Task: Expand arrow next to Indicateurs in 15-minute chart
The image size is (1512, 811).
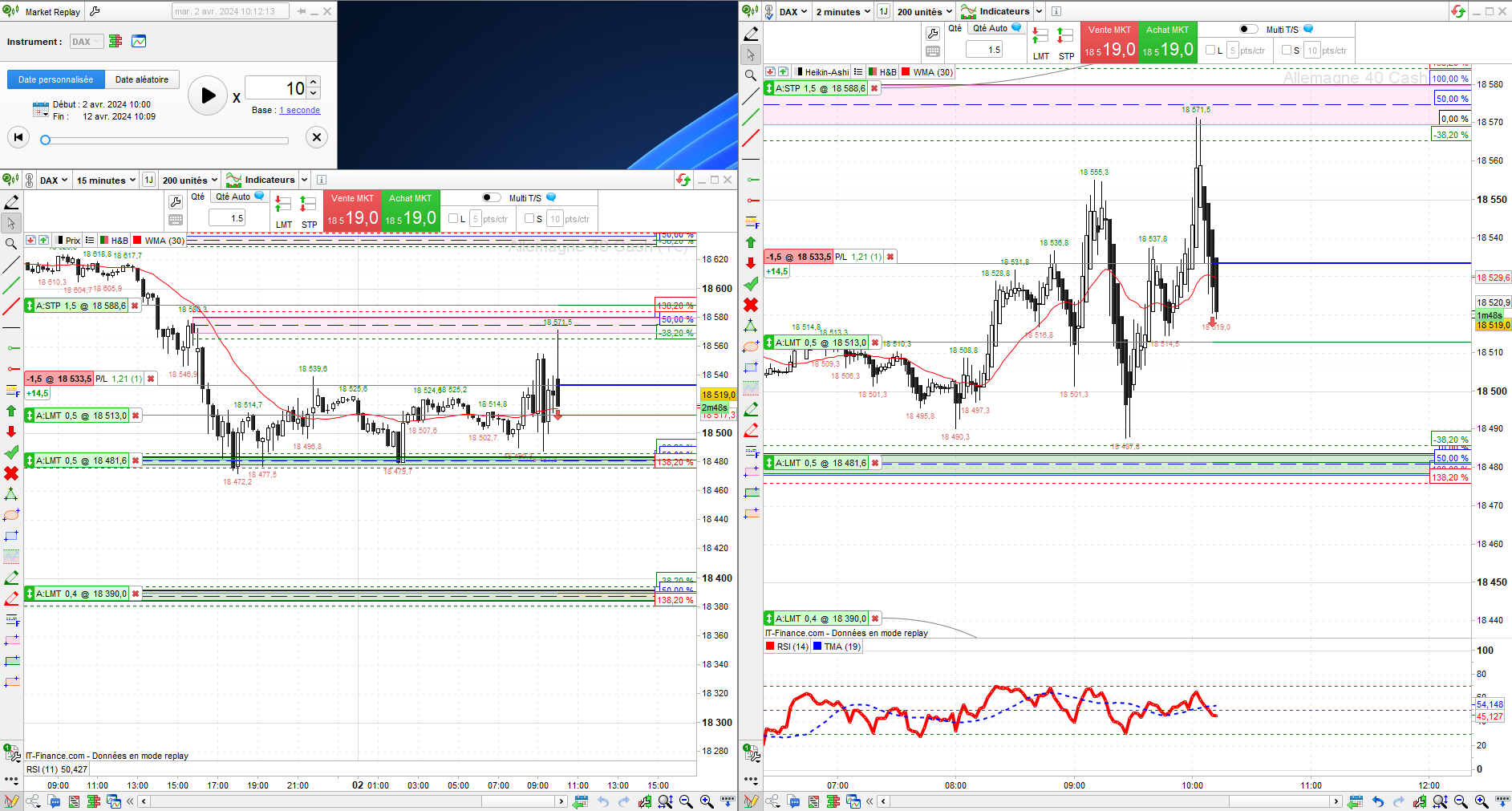Action: [x=305, y=180]
